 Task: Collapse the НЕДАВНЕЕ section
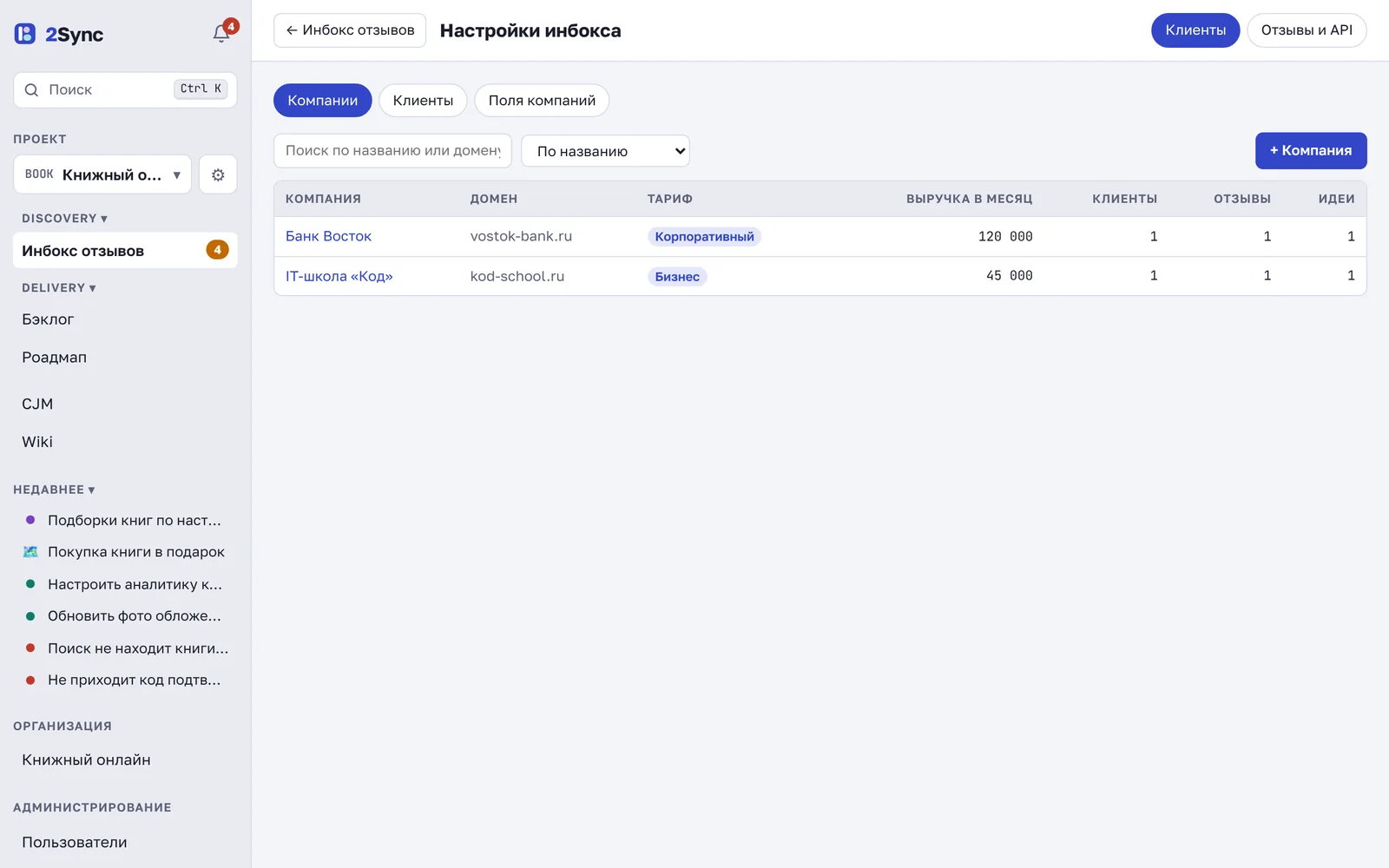54,490
